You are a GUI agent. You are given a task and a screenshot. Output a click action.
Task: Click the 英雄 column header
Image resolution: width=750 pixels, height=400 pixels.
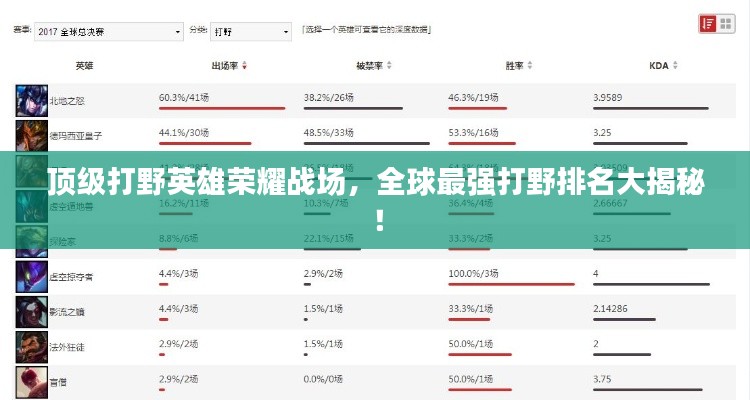pos(84,66)
